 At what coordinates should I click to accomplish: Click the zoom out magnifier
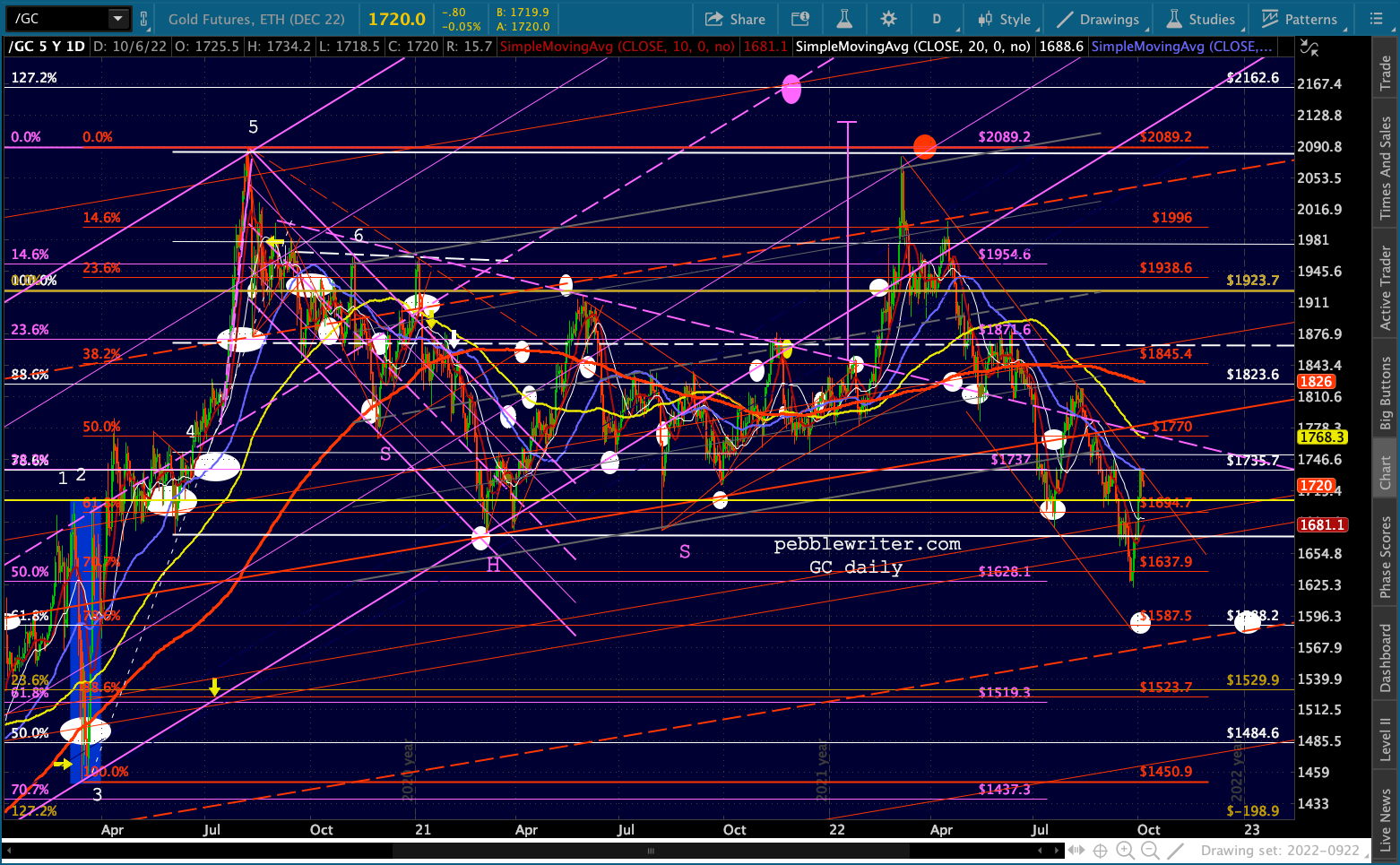(1150, 851)
